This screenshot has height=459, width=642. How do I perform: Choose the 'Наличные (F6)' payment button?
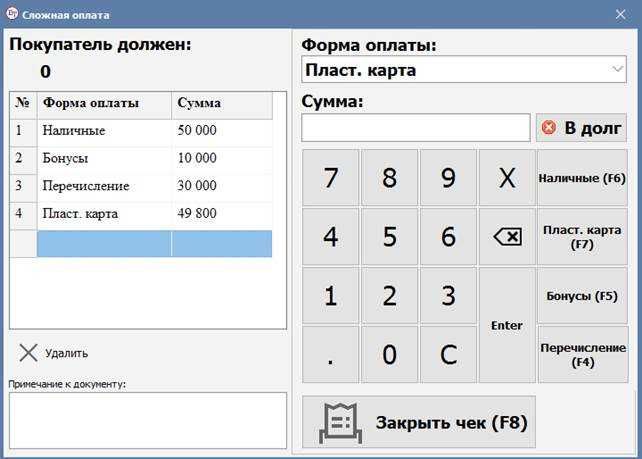tap(582, 177)
